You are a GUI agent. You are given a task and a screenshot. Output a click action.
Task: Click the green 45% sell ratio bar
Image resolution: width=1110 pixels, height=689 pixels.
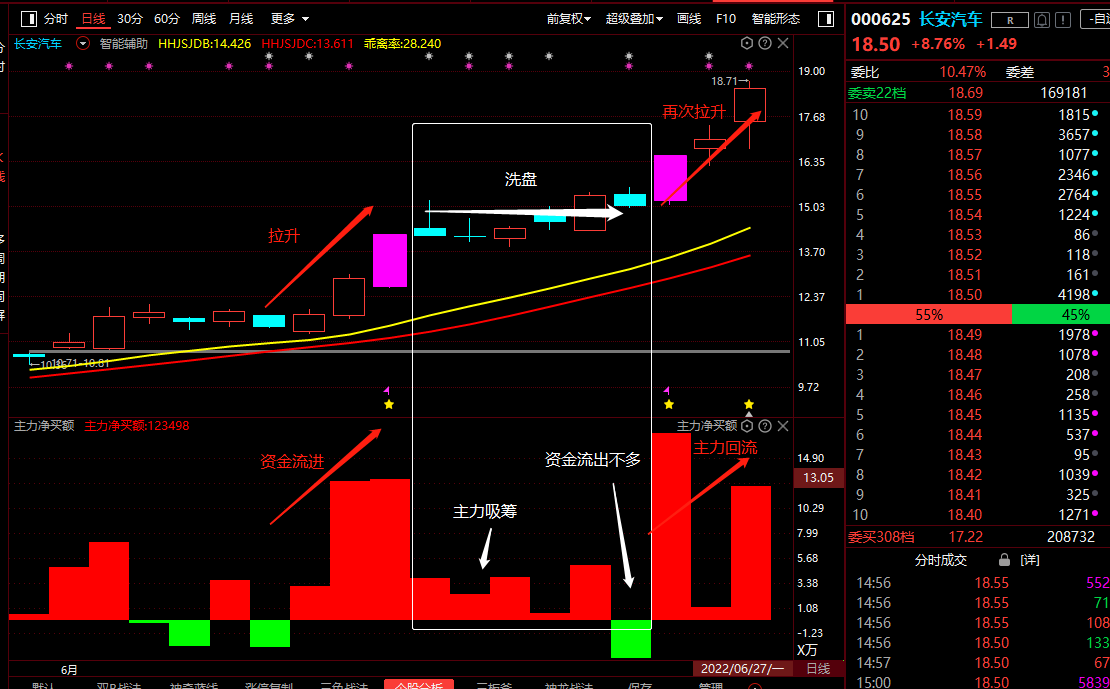pyautogui.click(x=1060, y=314)
